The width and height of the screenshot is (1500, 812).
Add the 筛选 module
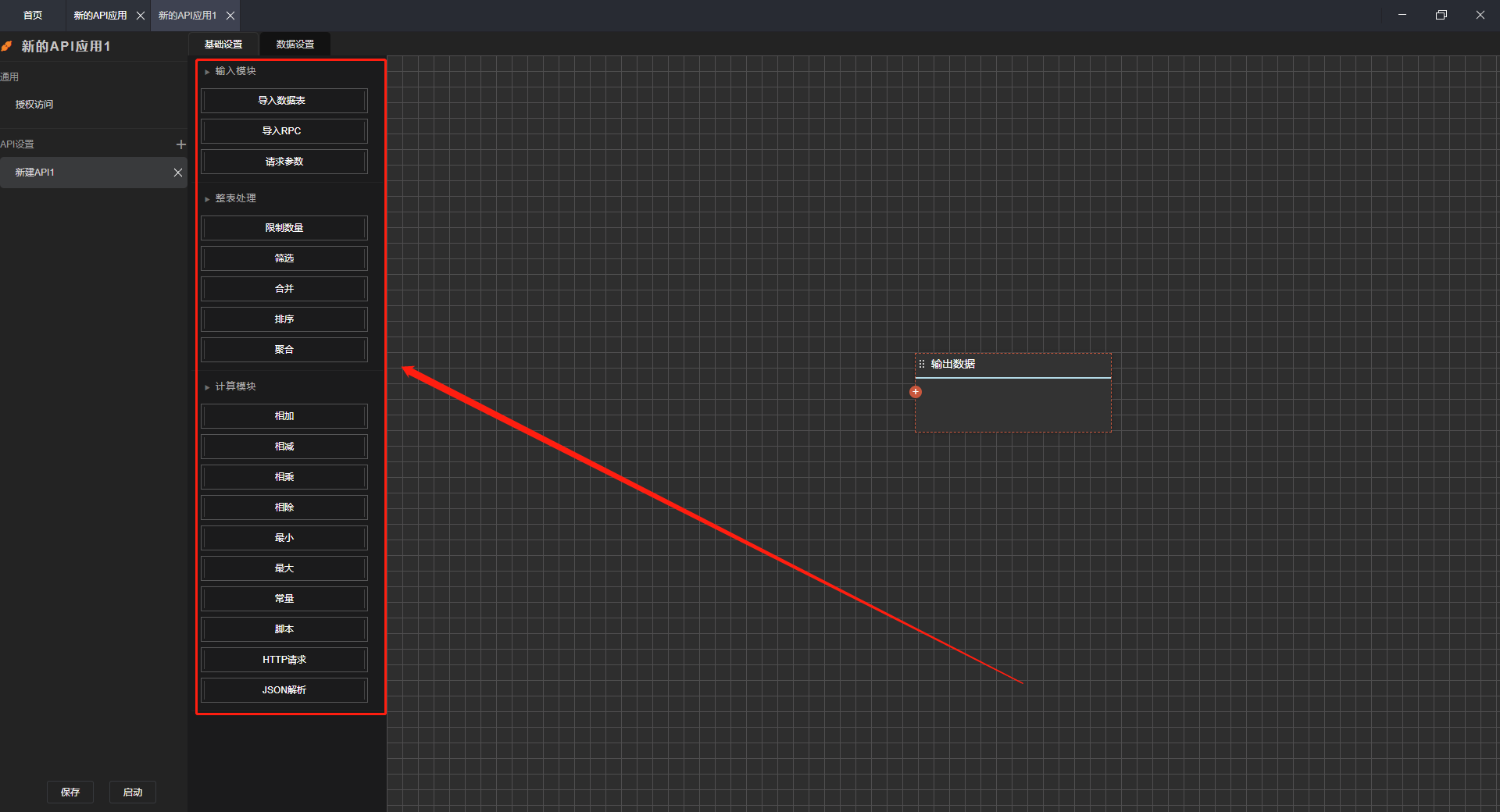tap(284, 258)
